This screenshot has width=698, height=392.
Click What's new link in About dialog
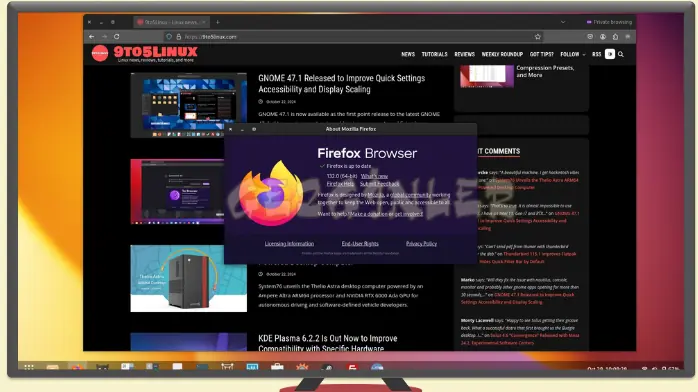coord(374,176)
